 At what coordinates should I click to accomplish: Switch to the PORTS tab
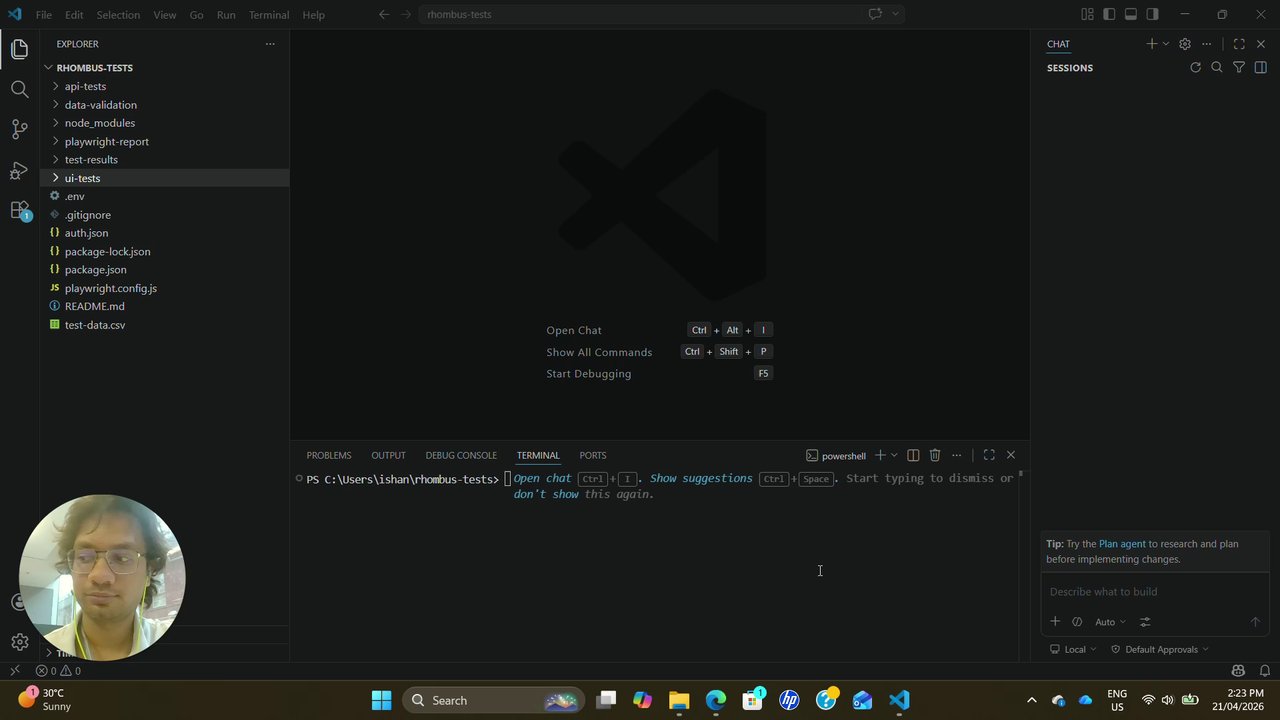tap(593, 455)
